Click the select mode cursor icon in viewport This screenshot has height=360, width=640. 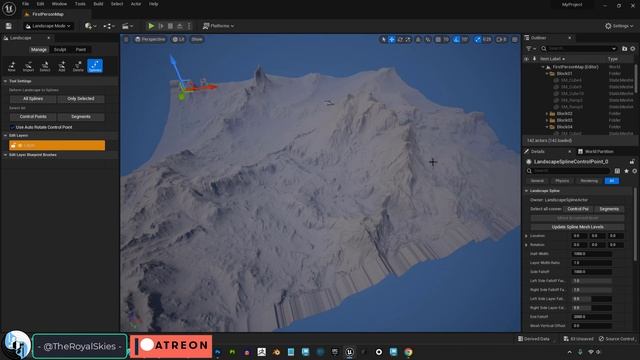pyautogui.click(x=383, y=40)
